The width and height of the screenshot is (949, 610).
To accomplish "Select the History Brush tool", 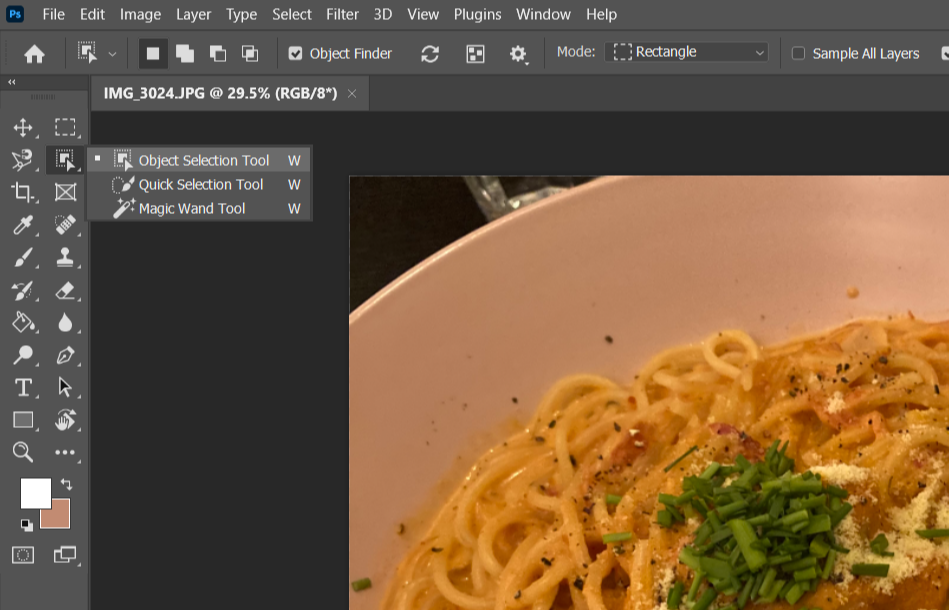I will [x=23, y=290].
